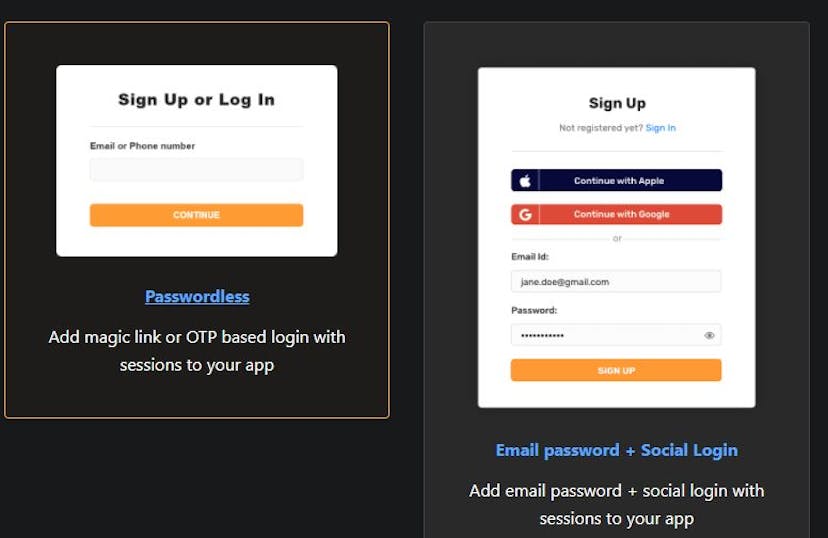Click the Email Id input field
Screen dimensions: 828x538
pos(616,282)
